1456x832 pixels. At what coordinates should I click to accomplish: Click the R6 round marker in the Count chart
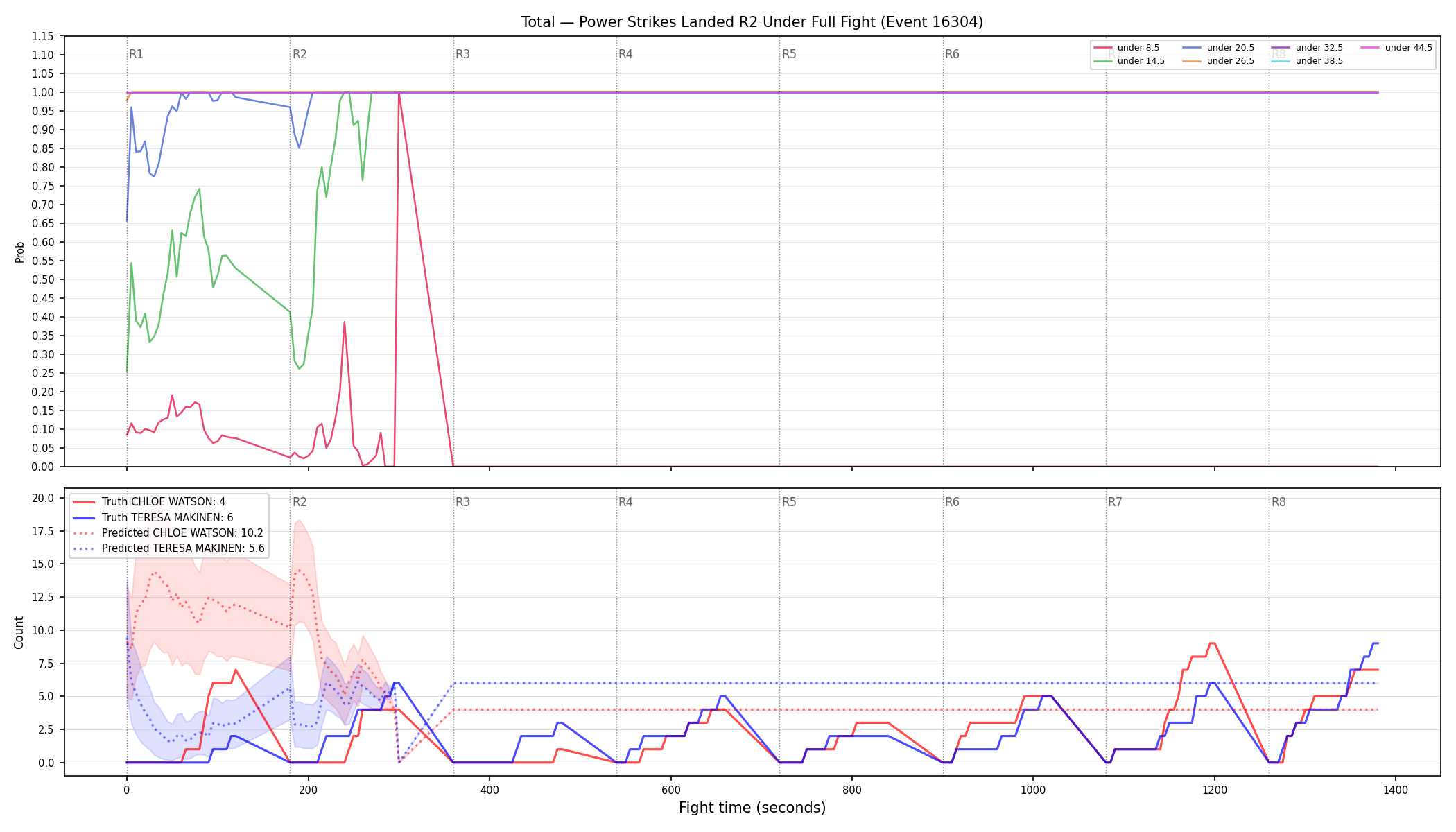952,502
